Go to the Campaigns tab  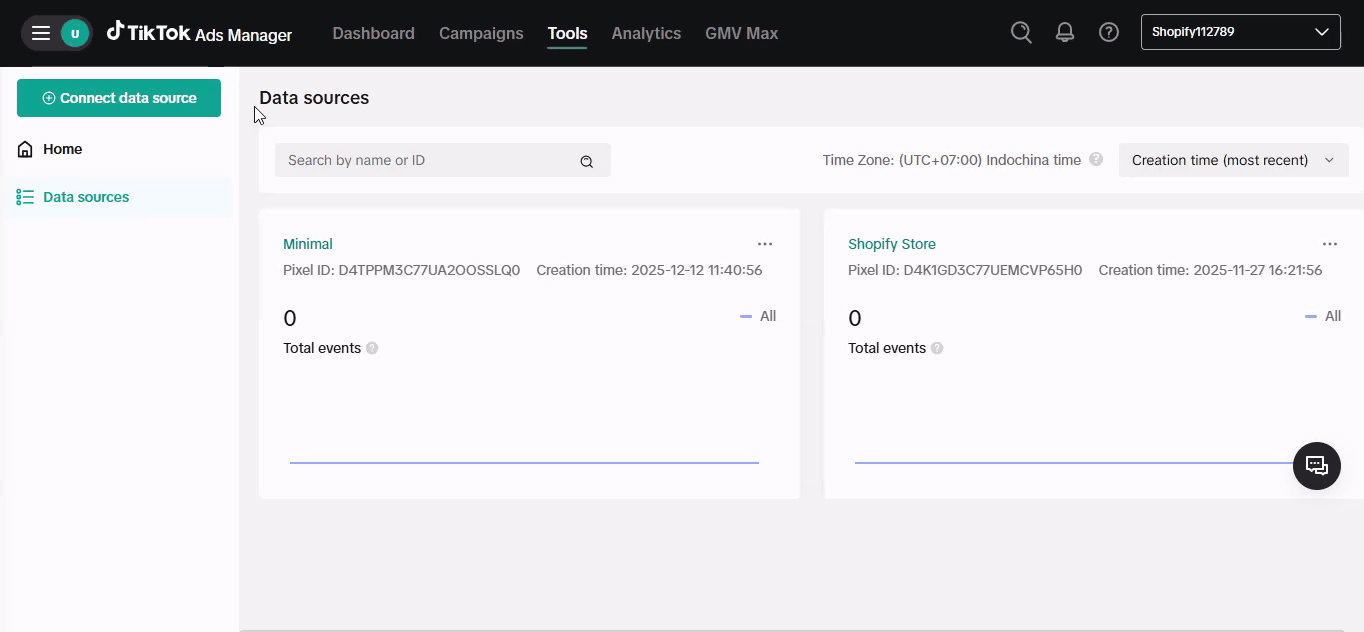click(481, 33)
